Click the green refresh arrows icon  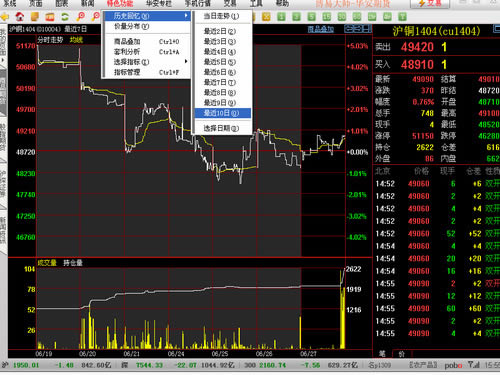65,16
